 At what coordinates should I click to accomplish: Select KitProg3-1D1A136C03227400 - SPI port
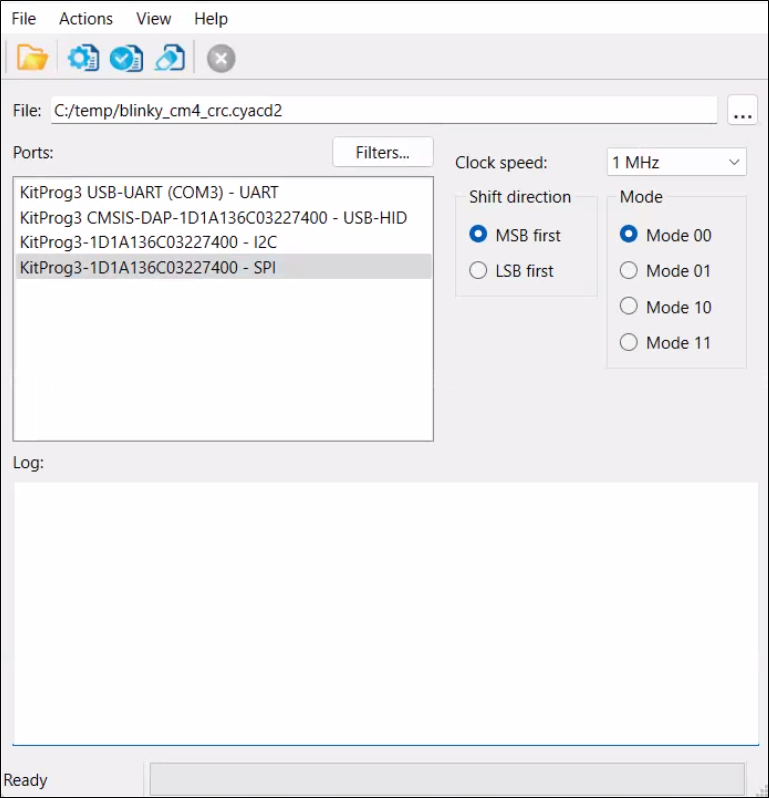223,267
